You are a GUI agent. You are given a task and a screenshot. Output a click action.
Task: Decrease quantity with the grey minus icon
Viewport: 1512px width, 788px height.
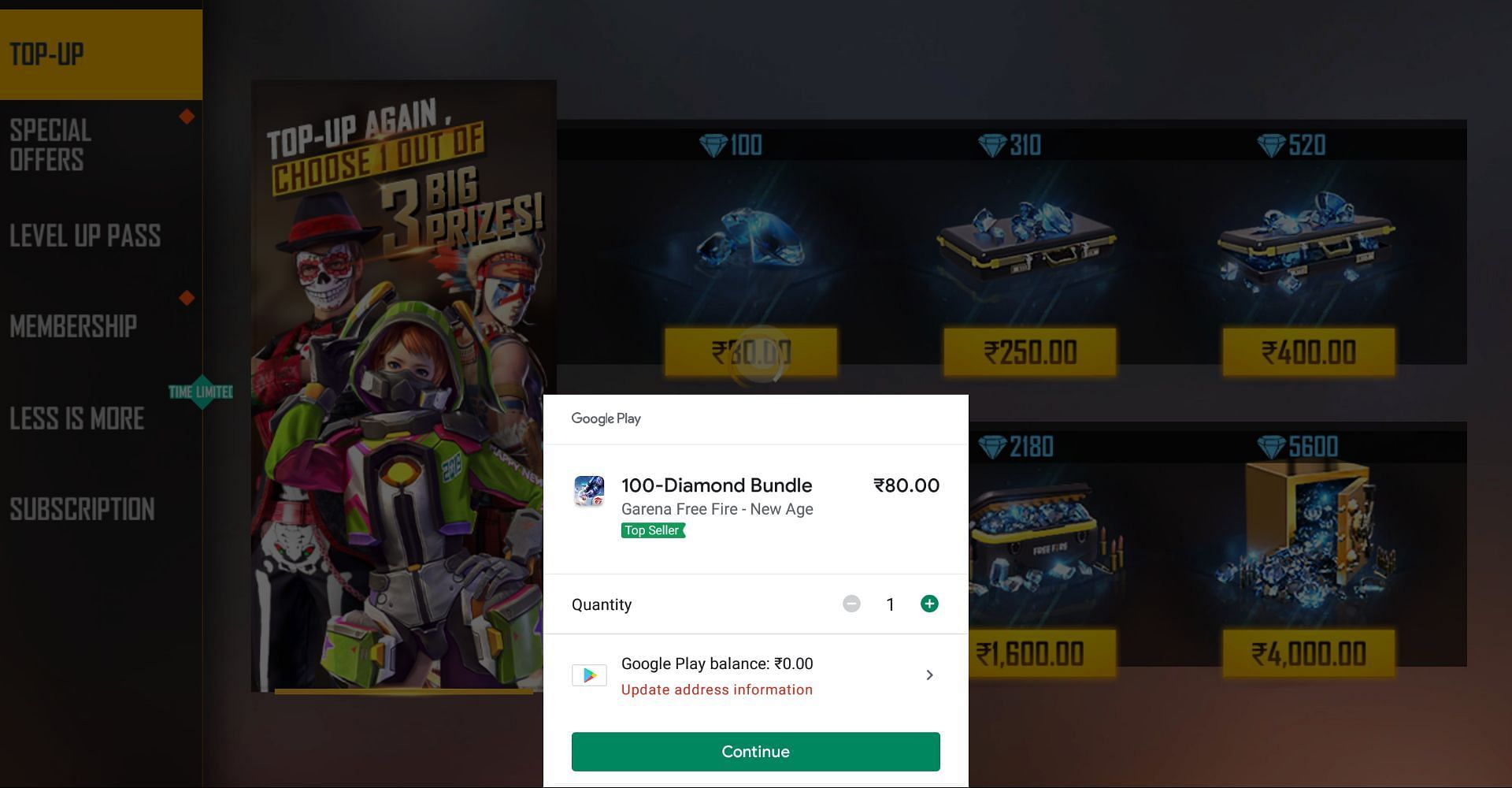pos(851,604)
